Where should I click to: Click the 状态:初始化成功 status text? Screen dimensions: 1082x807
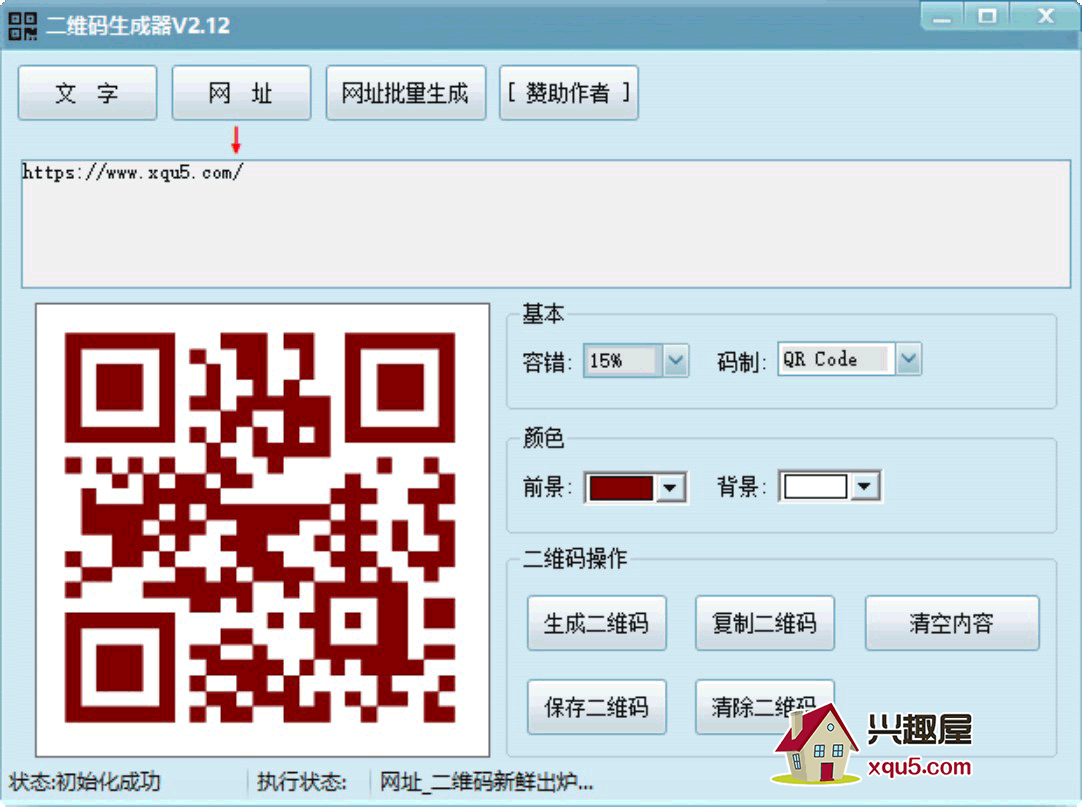pyautogui.click(x=85, y=781)
